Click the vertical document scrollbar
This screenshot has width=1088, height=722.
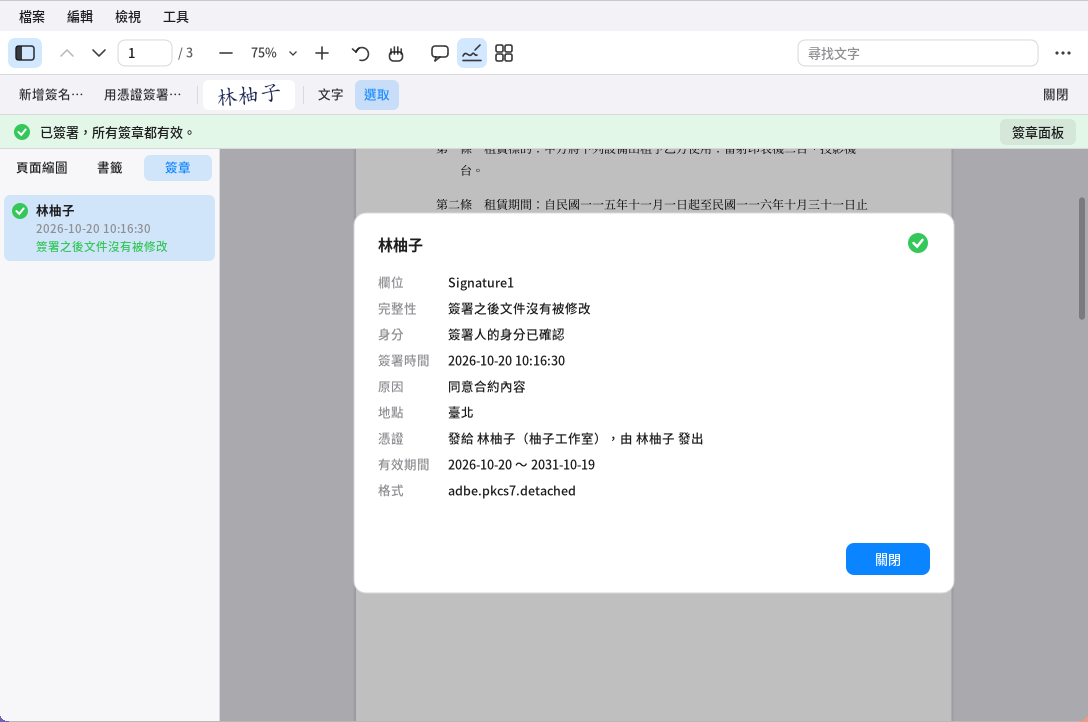1082,259
